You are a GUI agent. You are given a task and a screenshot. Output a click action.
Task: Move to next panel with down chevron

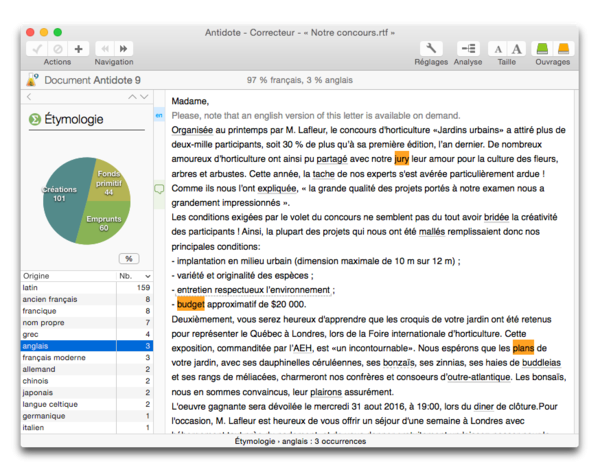[x=144, y=97]
